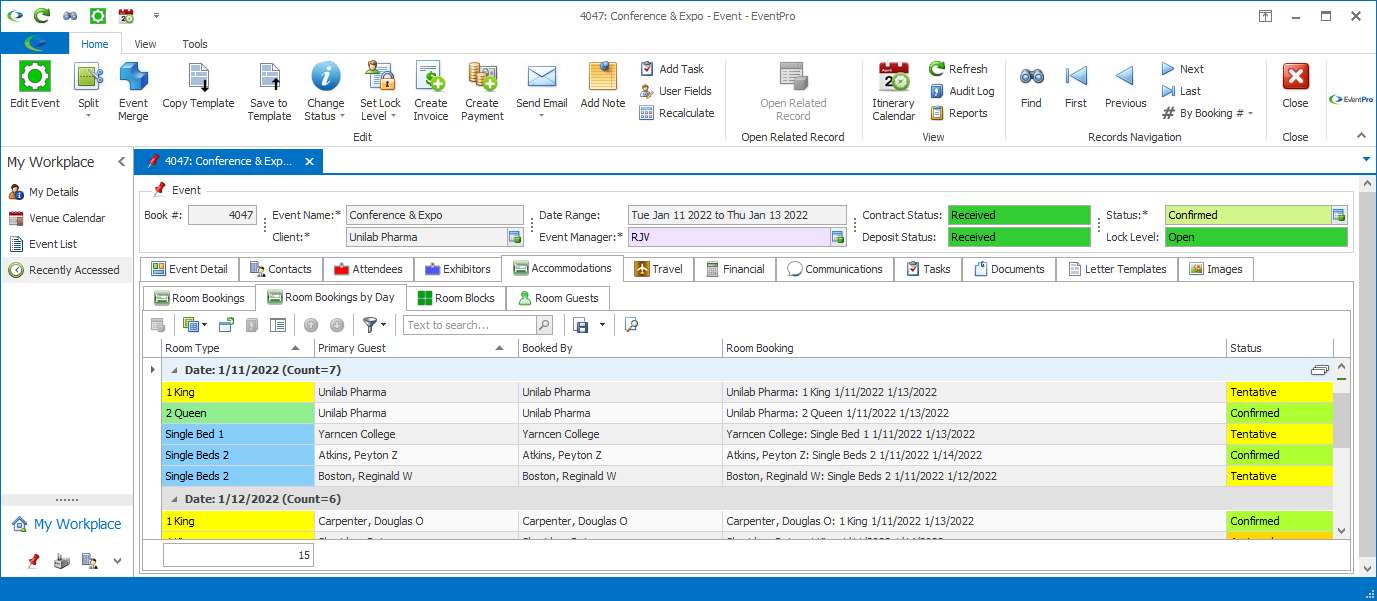This screenshot has width=1377, height=601.
Task: Click the grid toolbar preview magnifier icon
Action: pos(631,325)
